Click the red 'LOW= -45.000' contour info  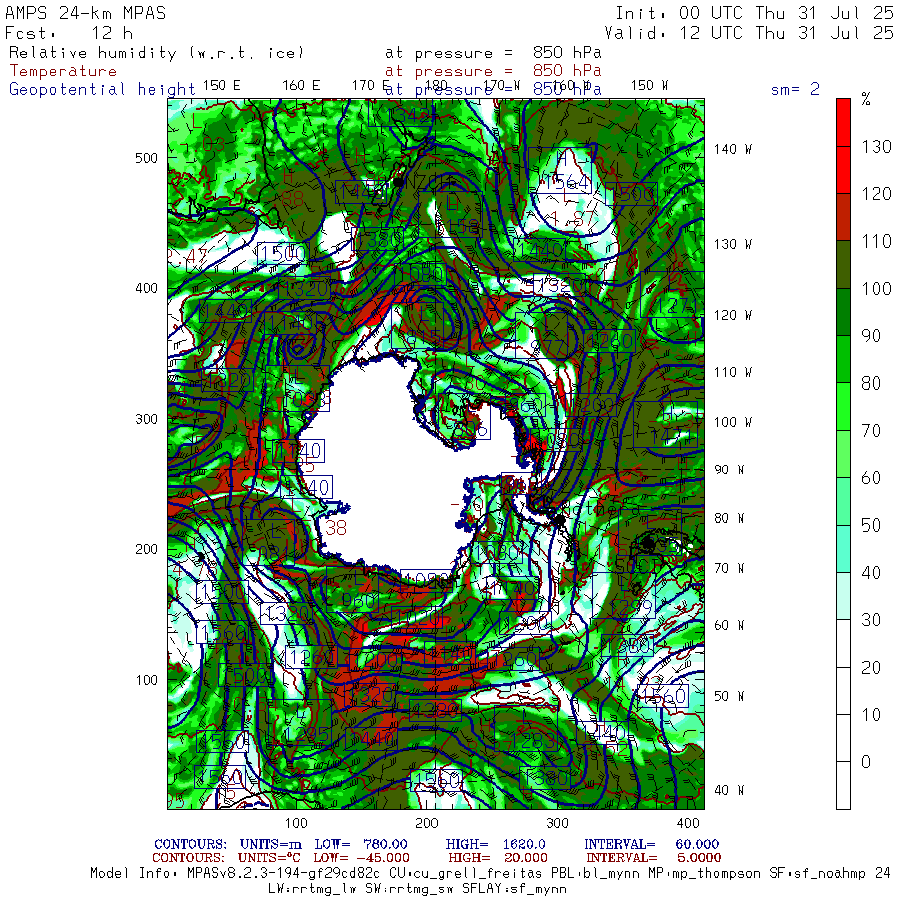(x=361, y=858)
